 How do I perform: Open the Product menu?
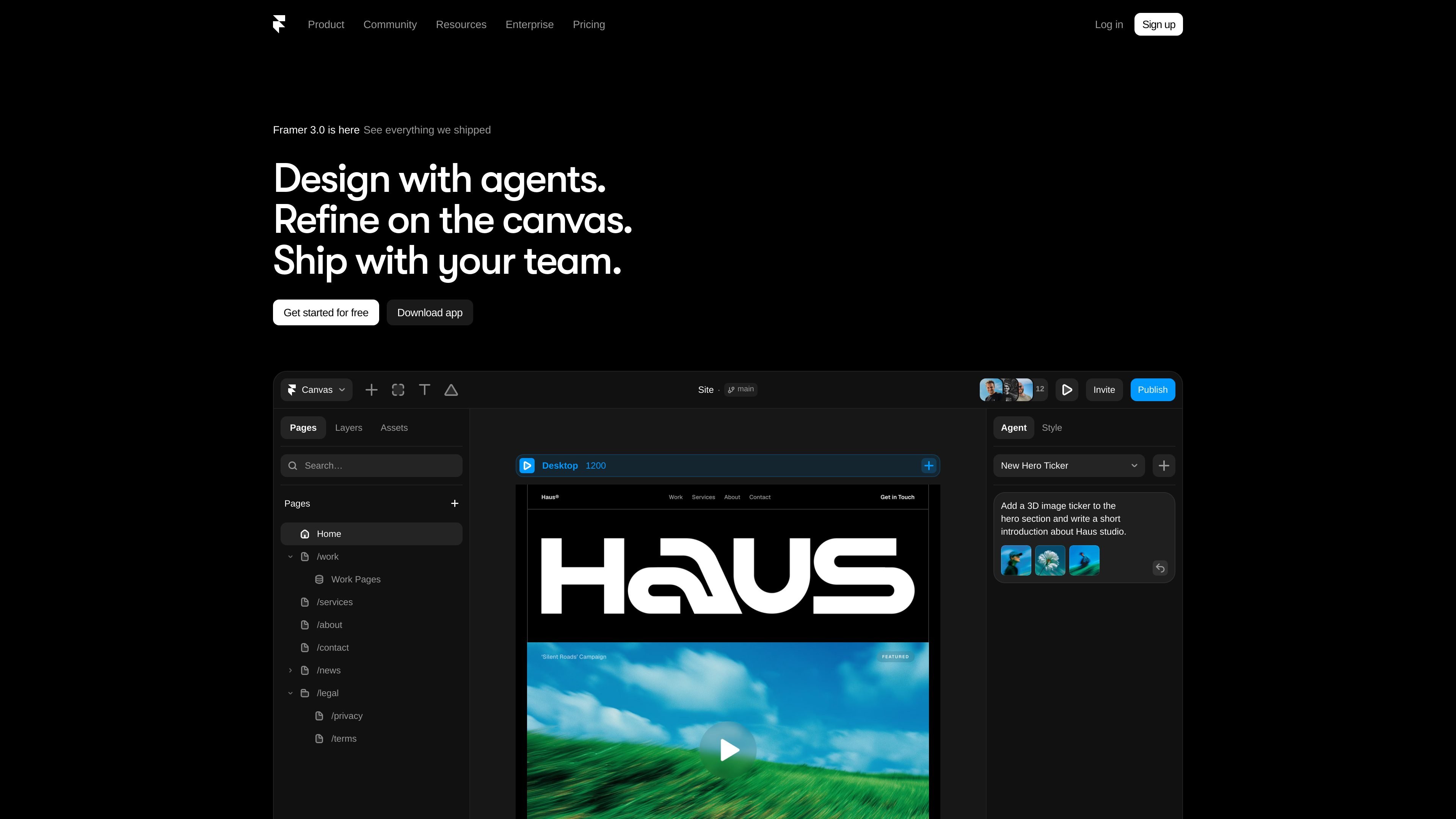pyautogui.click(x=326, y=24)
